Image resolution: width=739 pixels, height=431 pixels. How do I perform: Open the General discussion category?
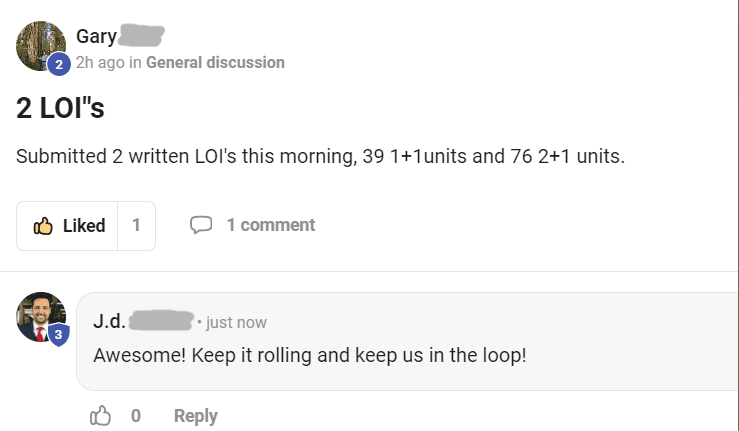215,62
